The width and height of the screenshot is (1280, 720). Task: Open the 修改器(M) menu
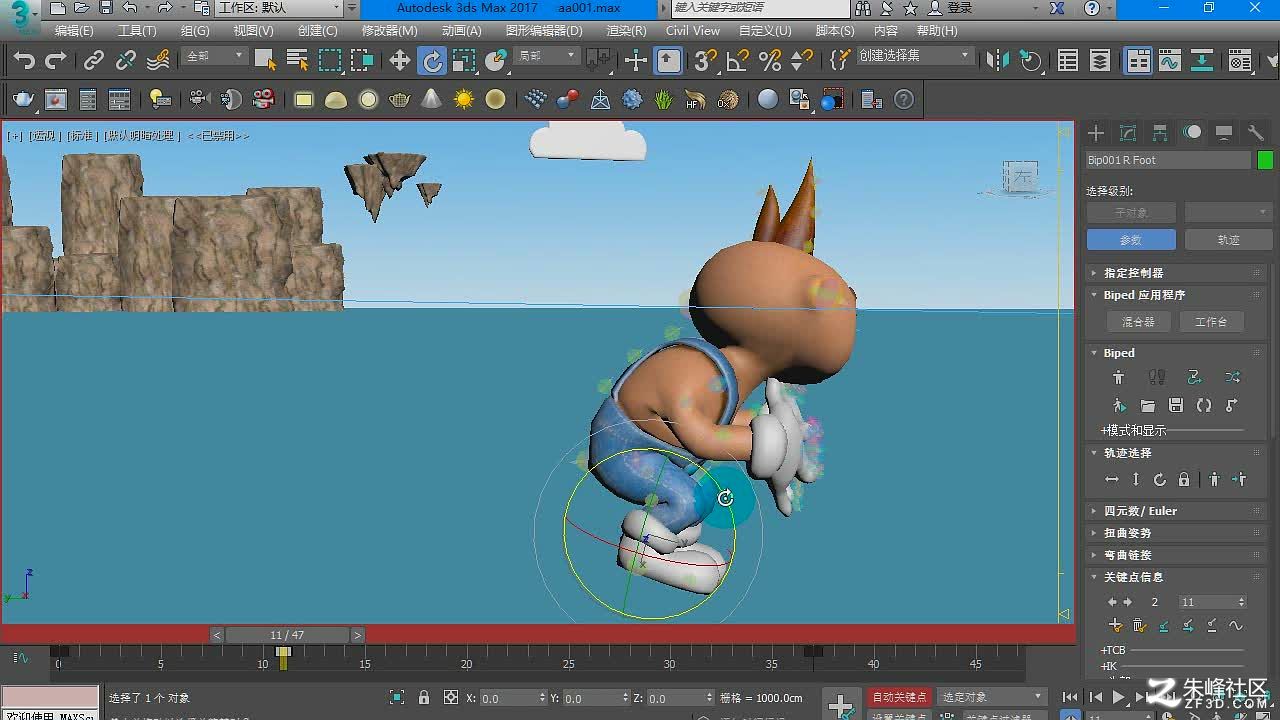(x=390, y=31)
